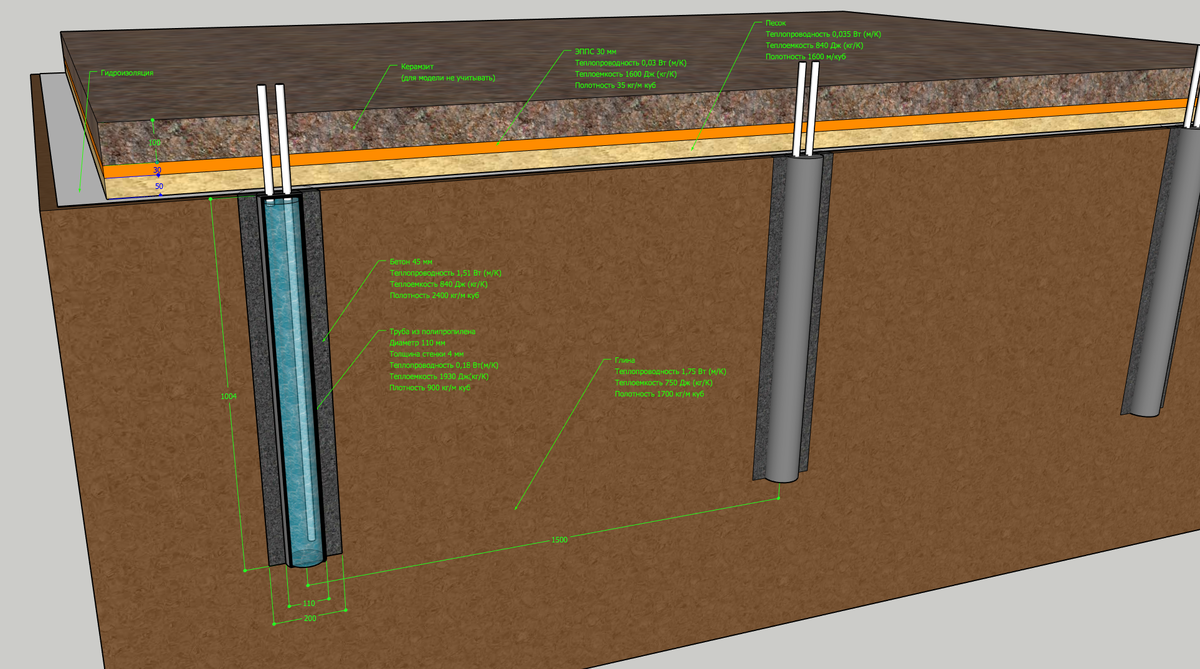
Task: Click 'Теплоемкость 1600 Дж (кг/К)' line
Action: tap(627, 74)
